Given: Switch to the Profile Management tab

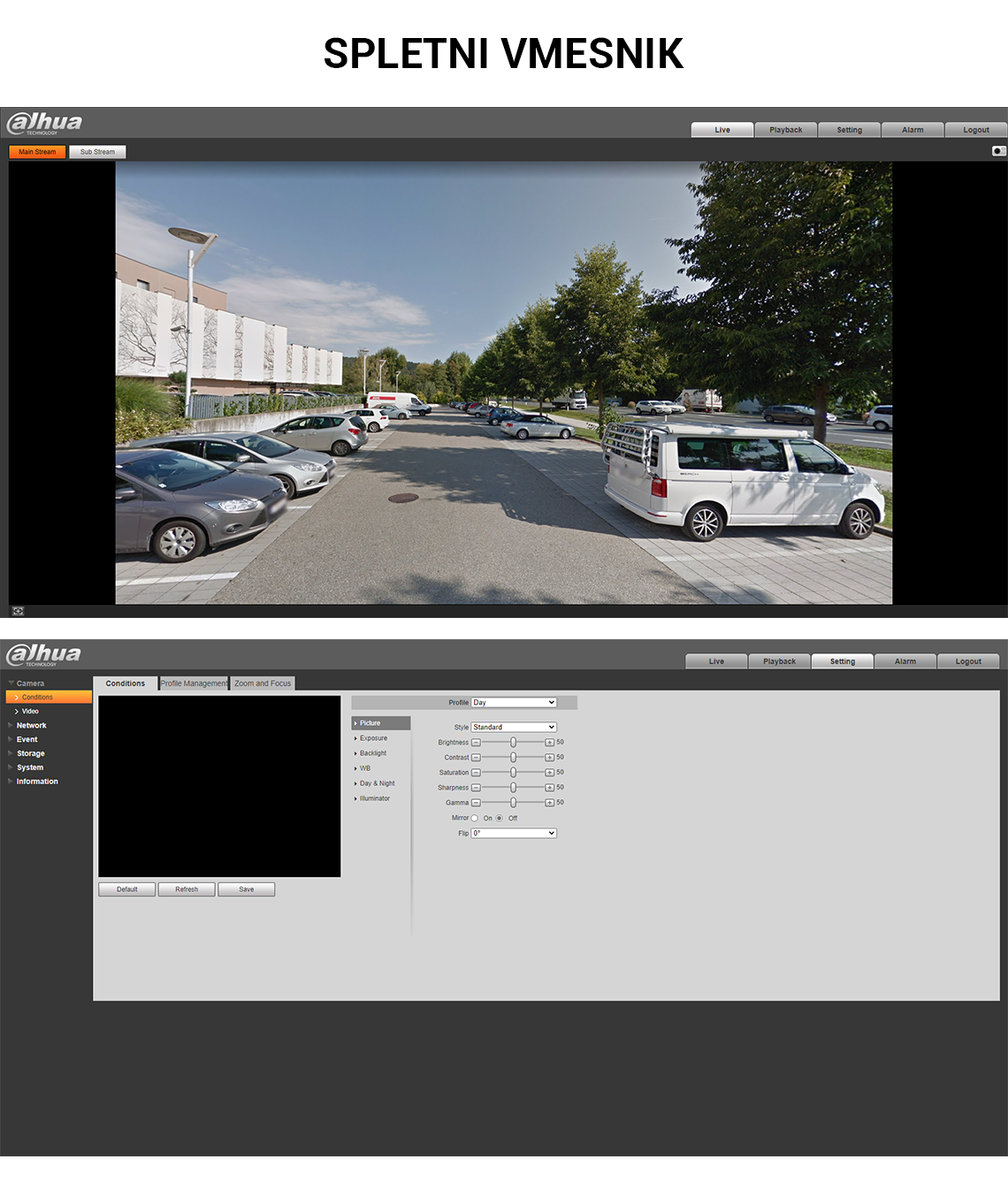Looking at the screenshot, I should [x=194, y=683].
